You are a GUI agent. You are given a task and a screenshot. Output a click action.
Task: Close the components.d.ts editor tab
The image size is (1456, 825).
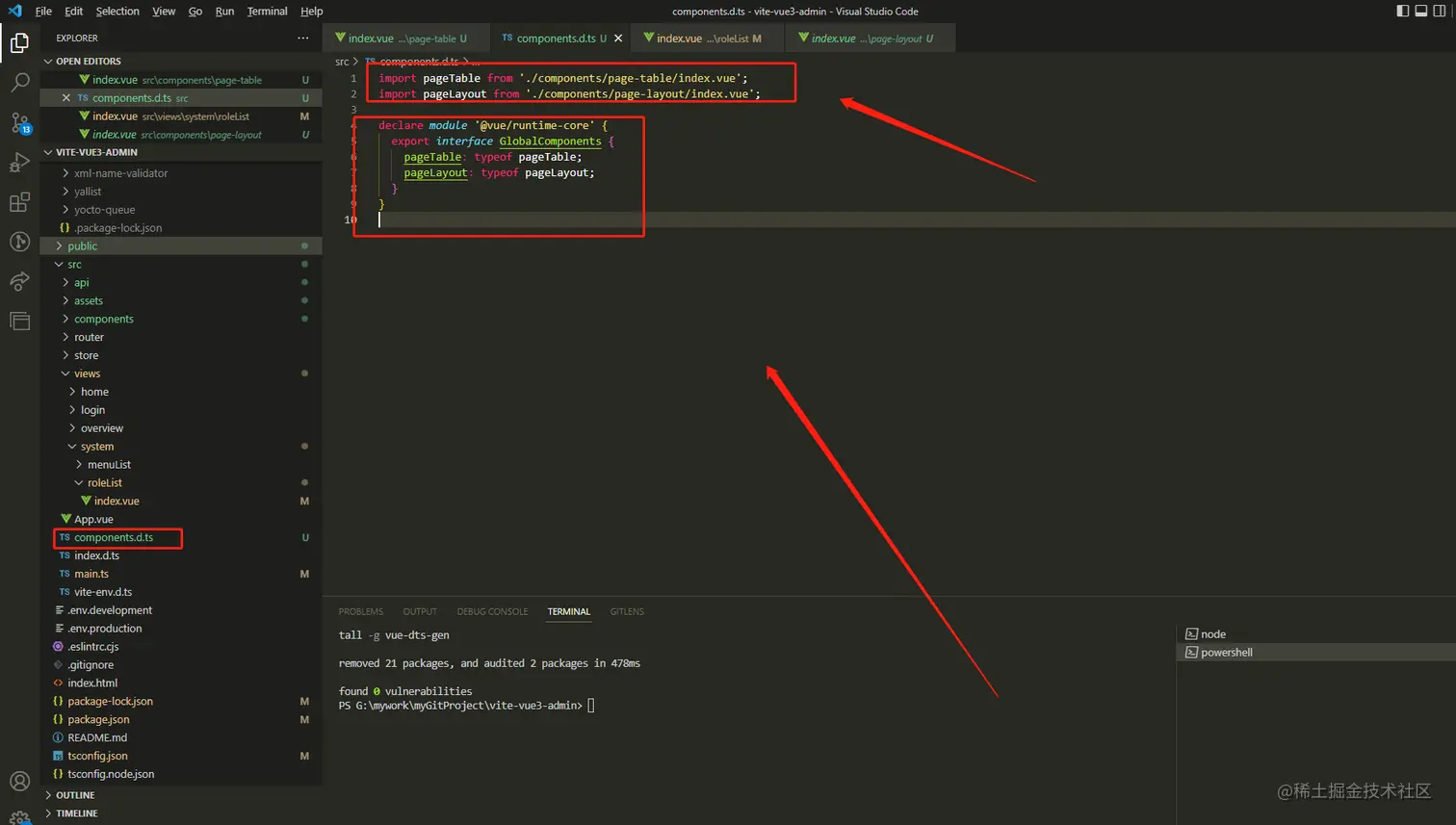(618, 39)
